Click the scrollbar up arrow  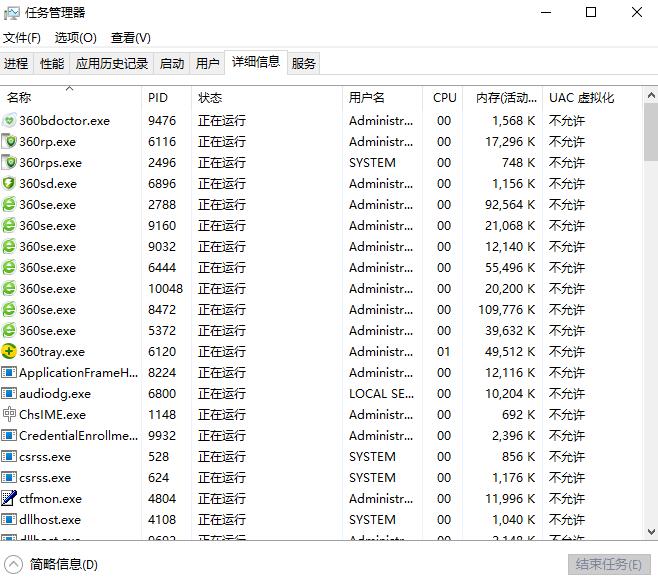[651, 96]
